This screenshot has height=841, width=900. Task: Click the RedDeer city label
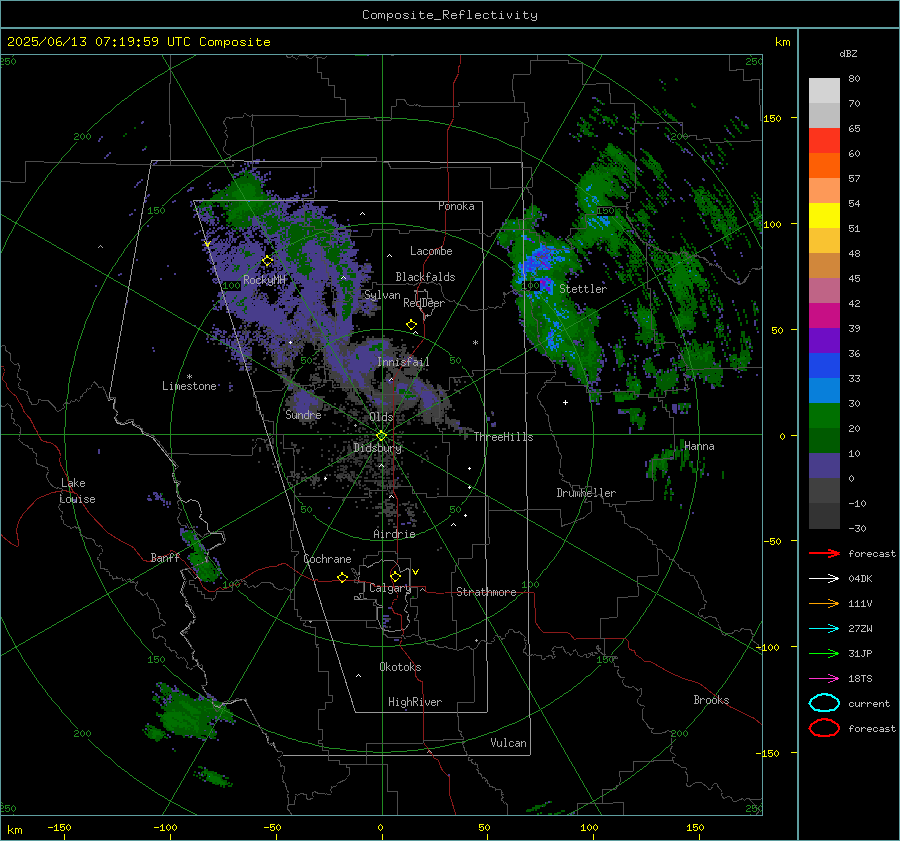point(424,303)
